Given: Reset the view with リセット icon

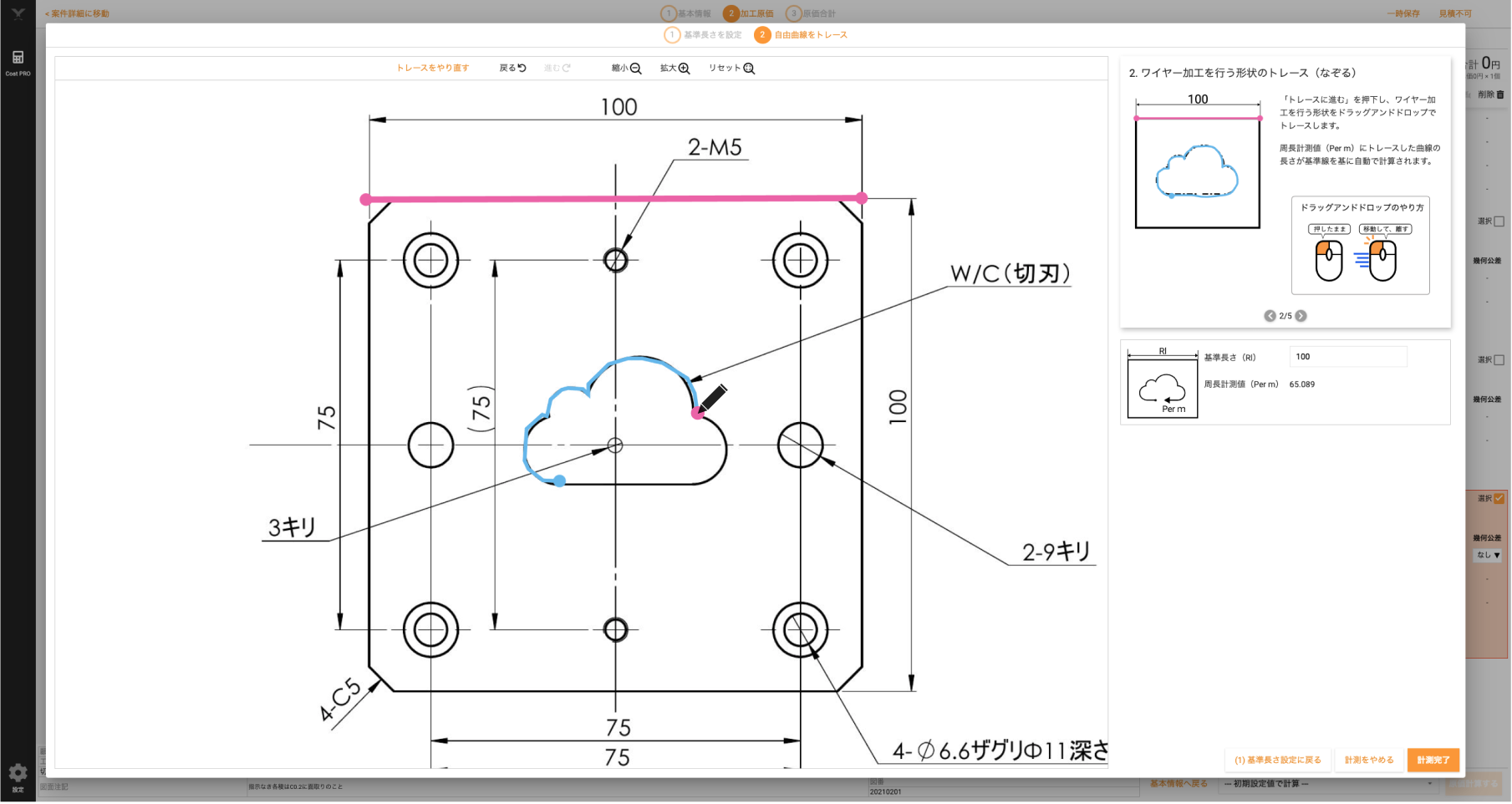Looking at the screenshot, I should [749, 69].
